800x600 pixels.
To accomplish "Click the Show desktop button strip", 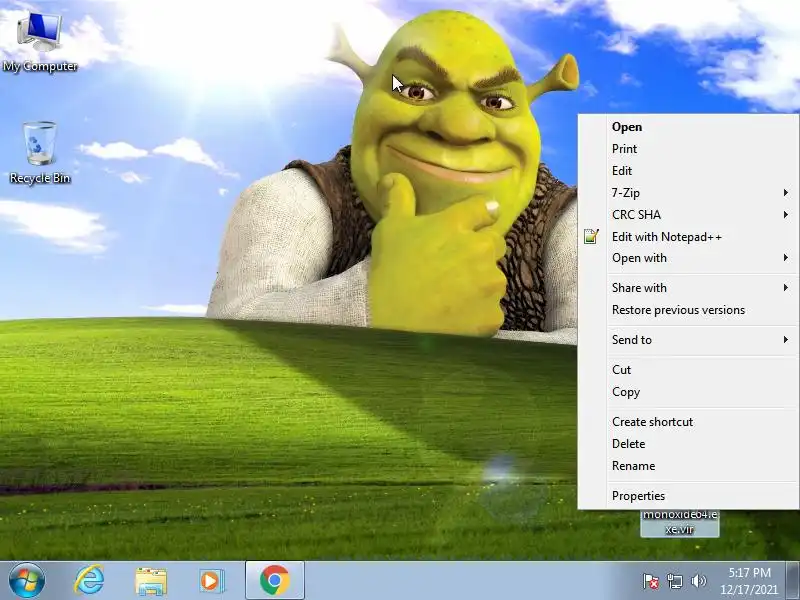I will 792,581.
